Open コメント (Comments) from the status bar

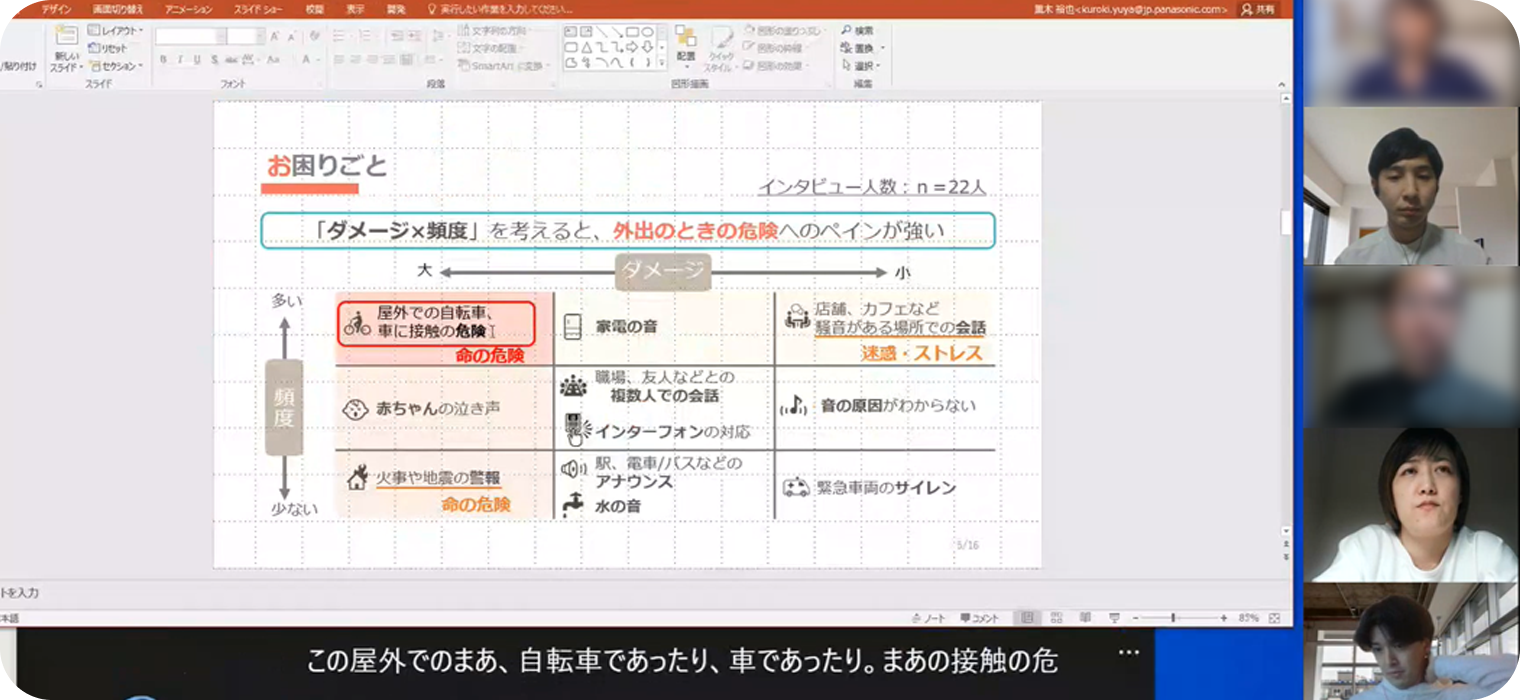click(x=979, y=617)
